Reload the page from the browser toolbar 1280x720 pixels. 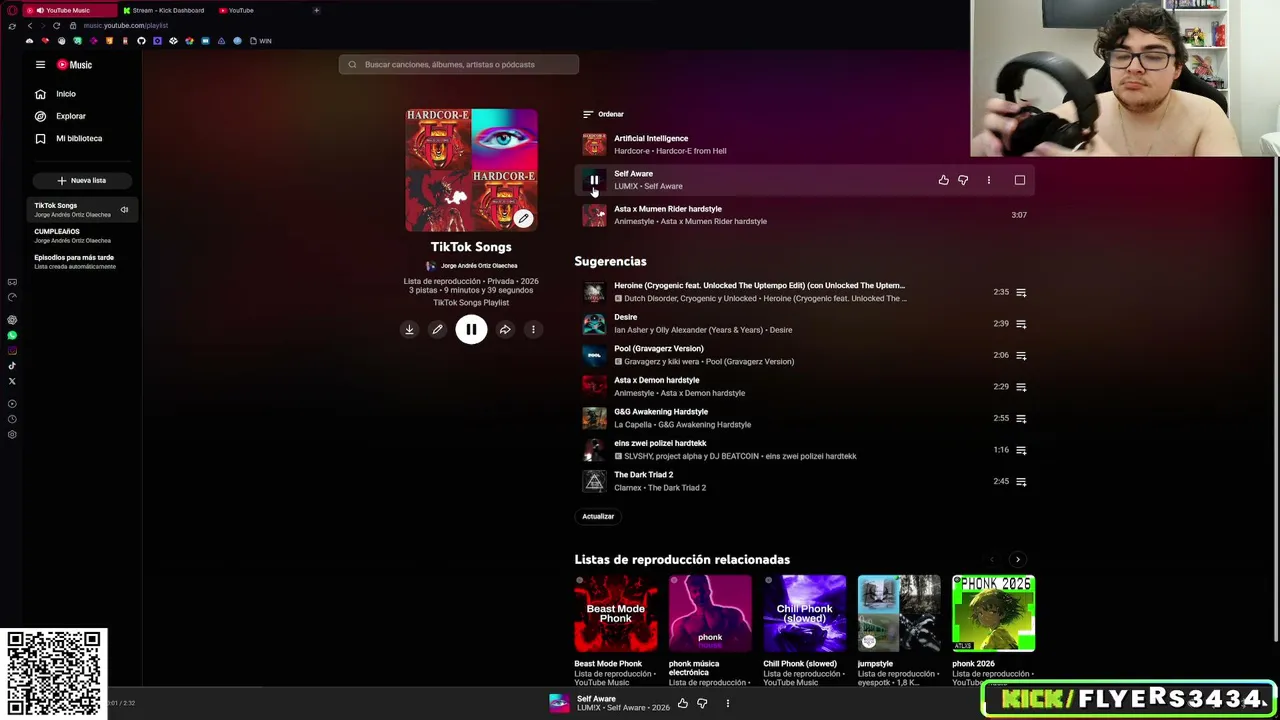[56, 25]
